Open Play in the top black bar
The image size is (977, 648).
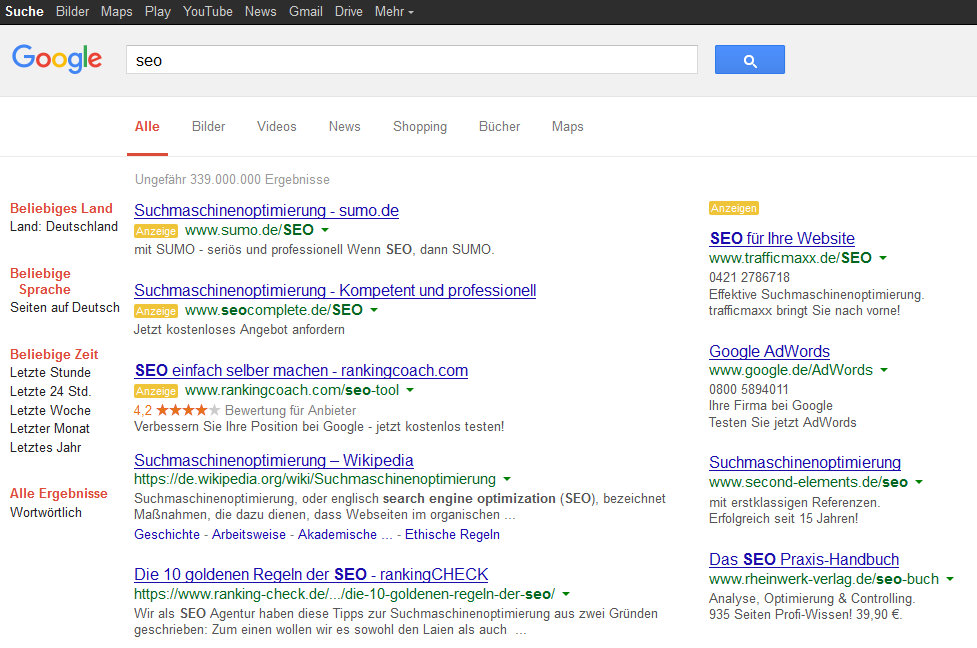click(158, 11)
